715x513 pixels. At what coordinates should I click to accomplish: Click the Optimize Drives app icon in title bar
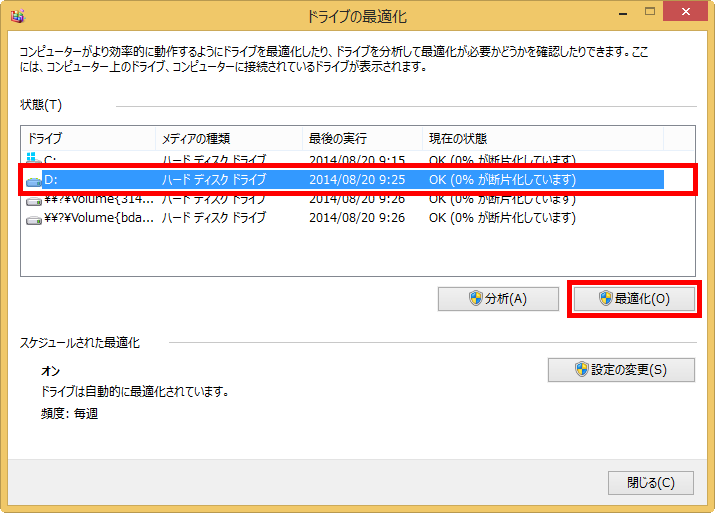tap(18, 16)
